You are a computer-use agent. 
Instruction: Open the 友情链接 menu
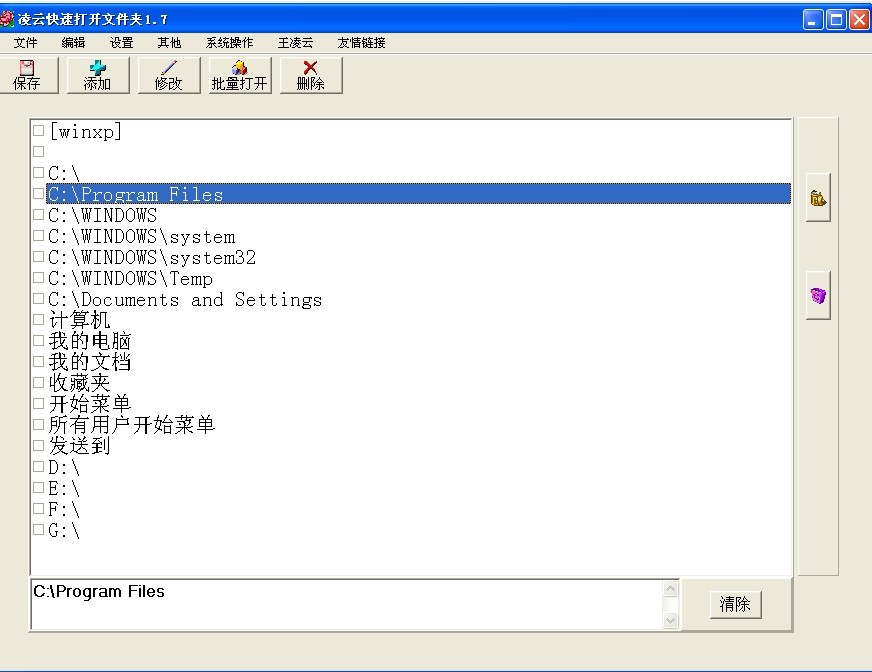[362, 42]
